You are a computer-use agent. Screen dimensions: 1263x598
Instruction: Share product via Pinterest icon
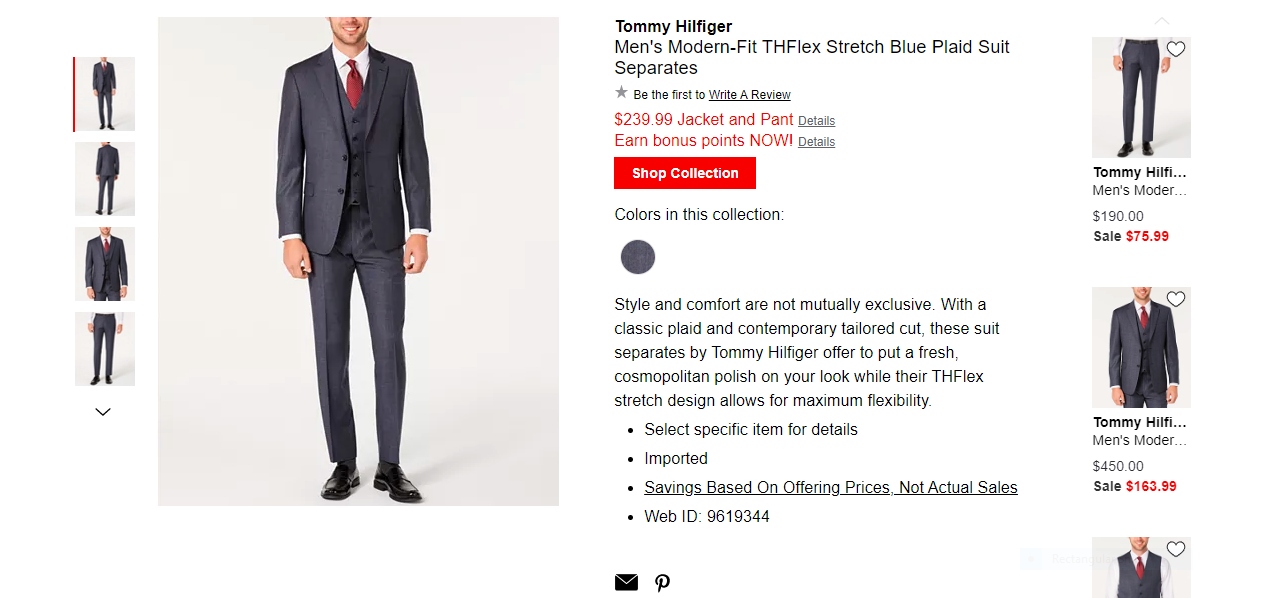[x=662, y=582]
